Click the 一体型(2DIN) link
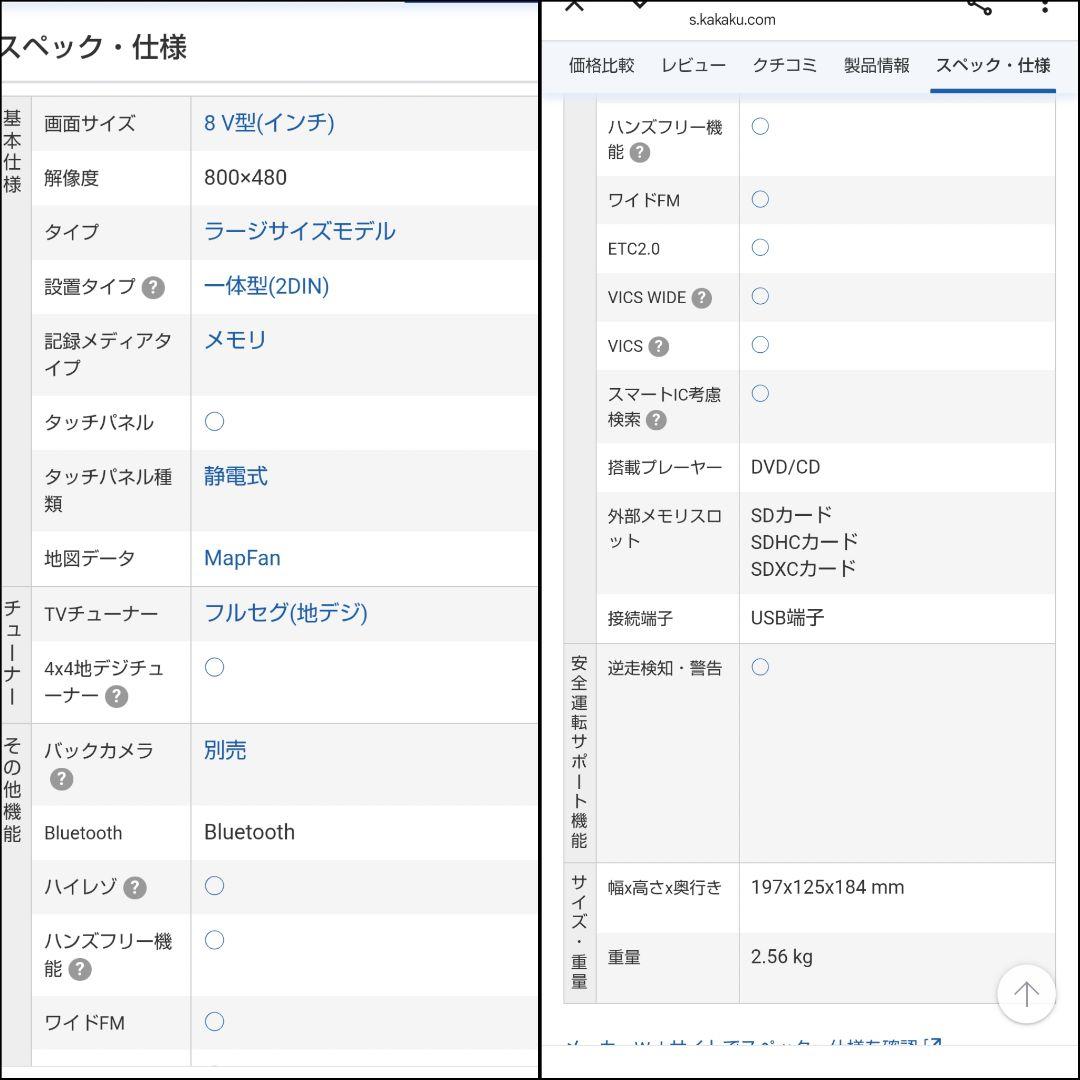 (x=266, y=286)
